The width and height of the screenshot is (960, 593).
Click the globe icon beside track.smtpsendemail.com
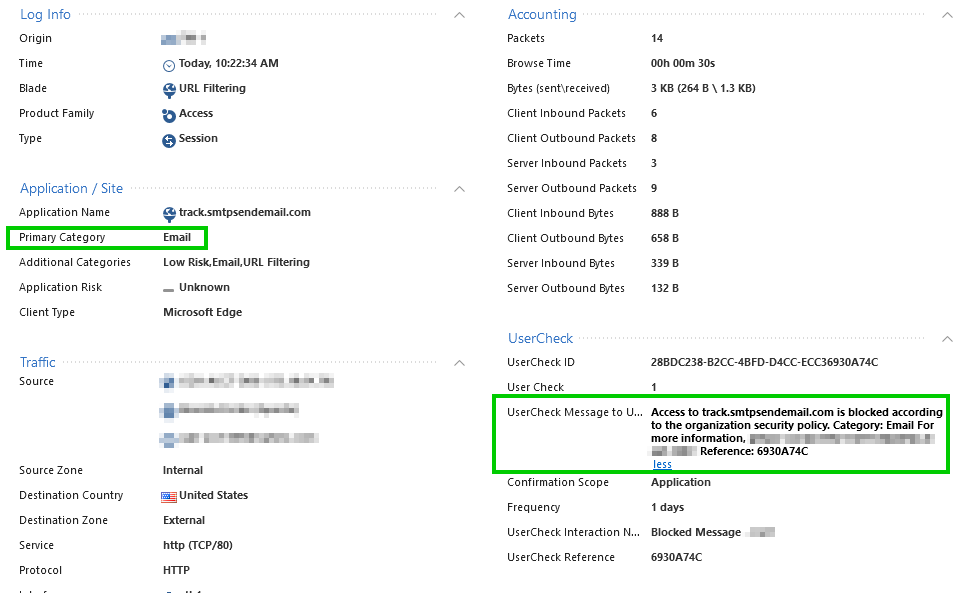[x=167, y=212]
